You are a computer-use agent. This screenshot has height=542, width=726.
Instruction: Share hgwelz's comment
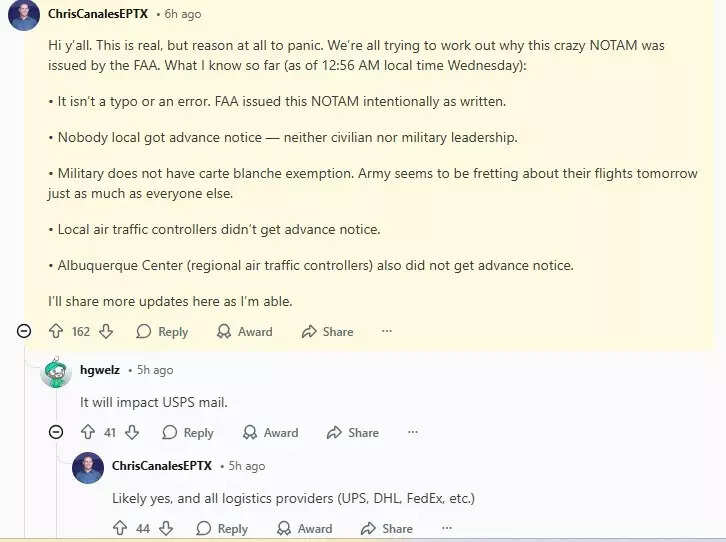[353, 433]
